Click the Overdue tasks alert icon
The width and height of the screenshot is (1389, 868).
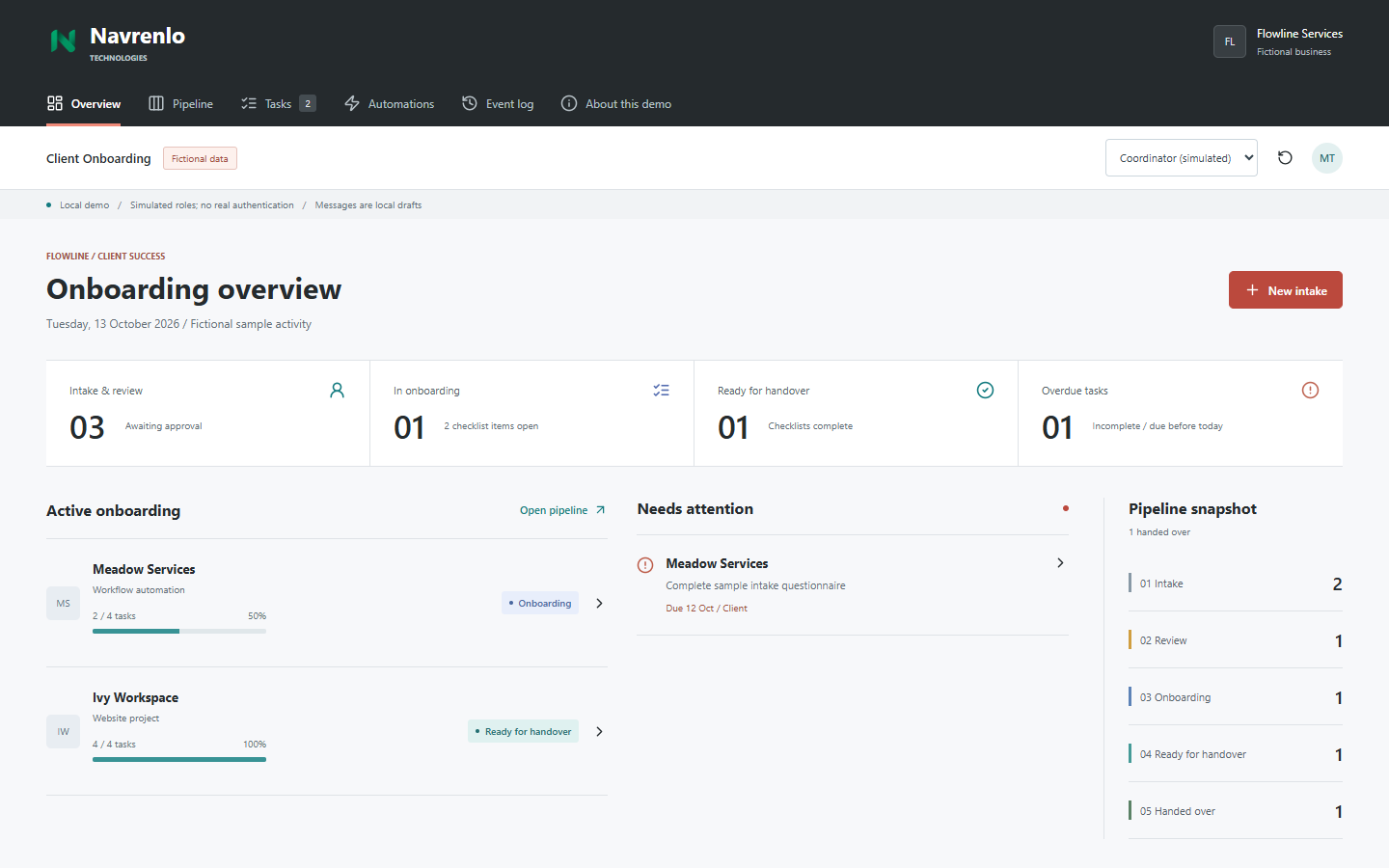1310,391
